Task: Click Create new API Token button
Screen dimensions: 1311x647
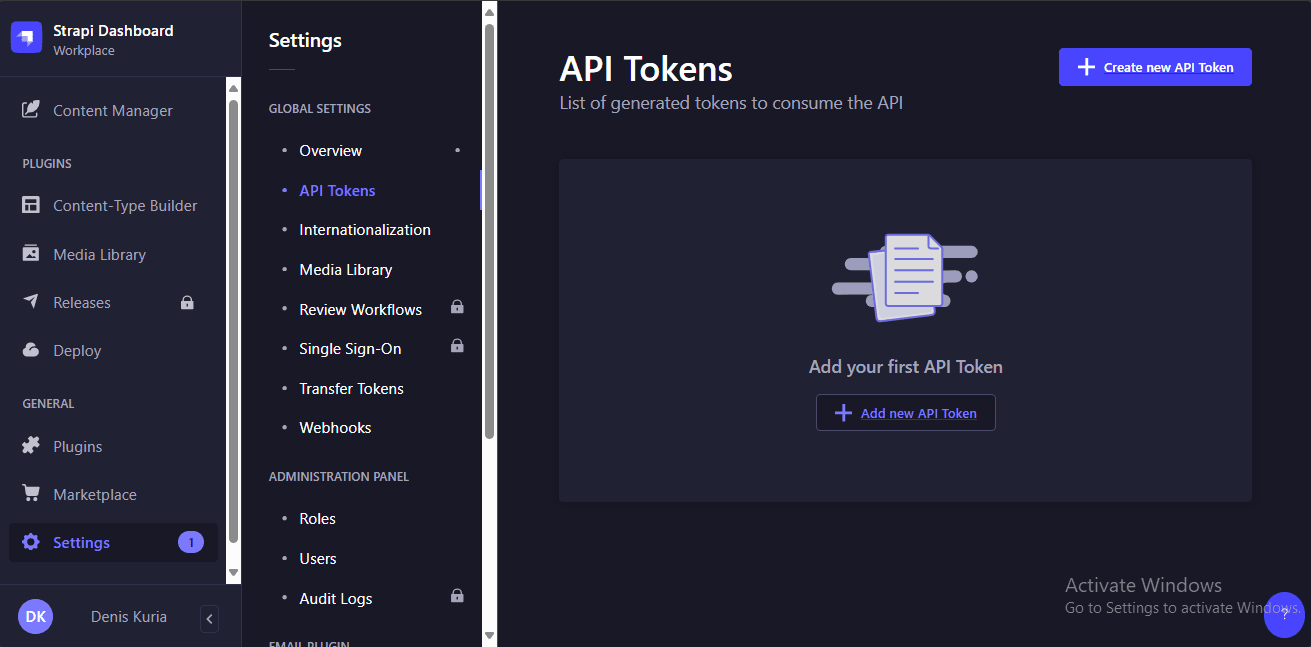Action: [x=1155, y=67]
